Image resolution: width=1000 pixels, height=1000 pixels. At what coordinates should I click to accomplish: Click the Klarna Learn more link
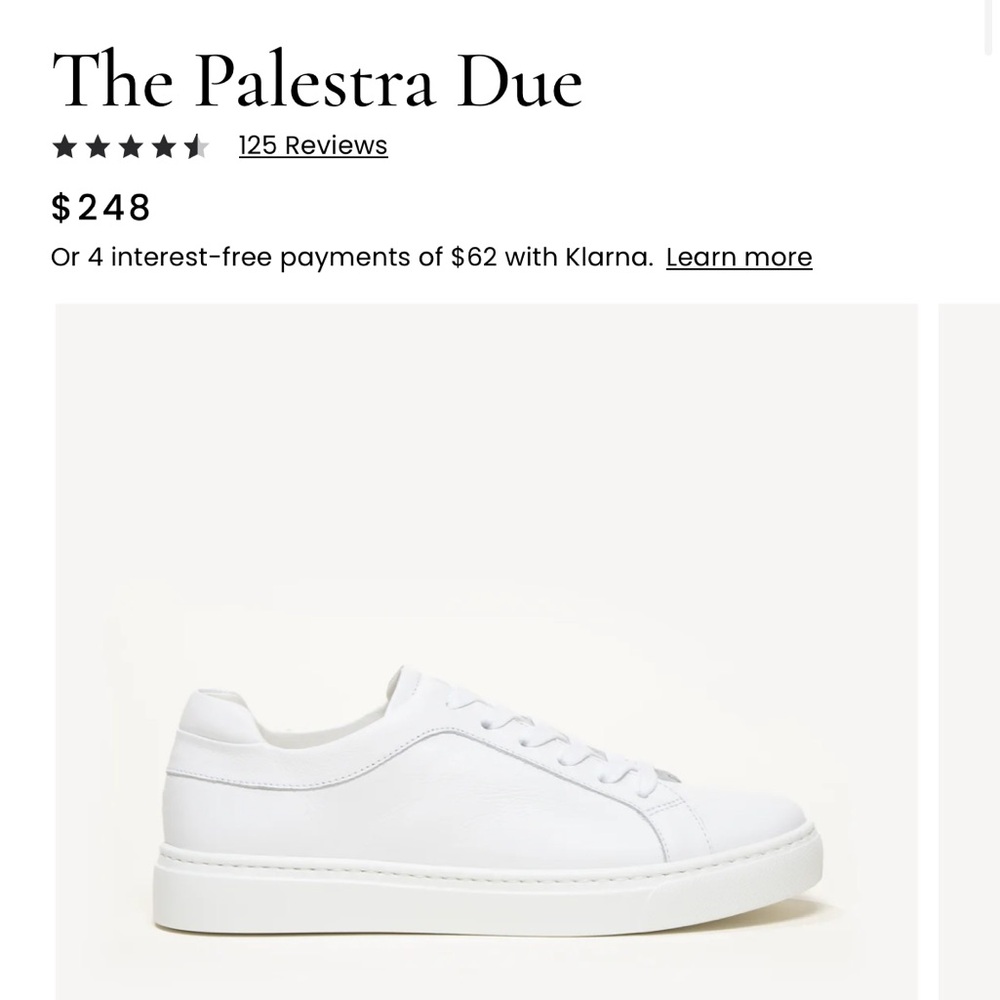pyautogui.click(x=740, y=256)
